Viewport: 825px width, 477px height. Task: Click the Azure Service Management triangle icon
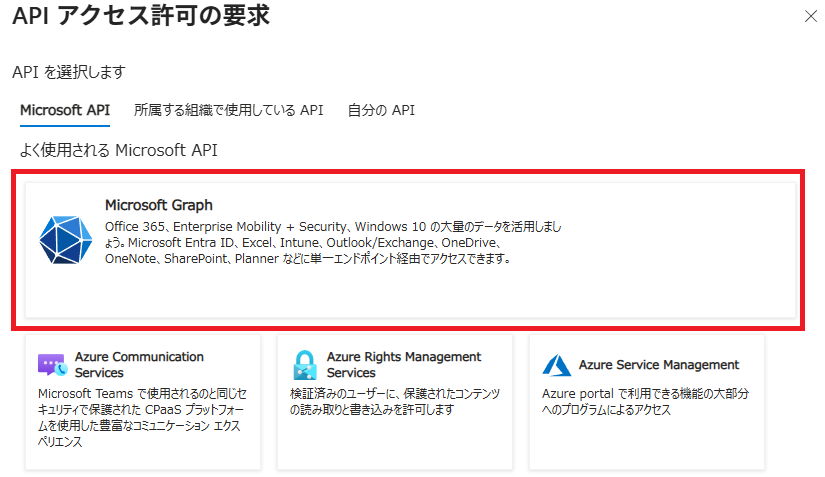pos(555,365)
